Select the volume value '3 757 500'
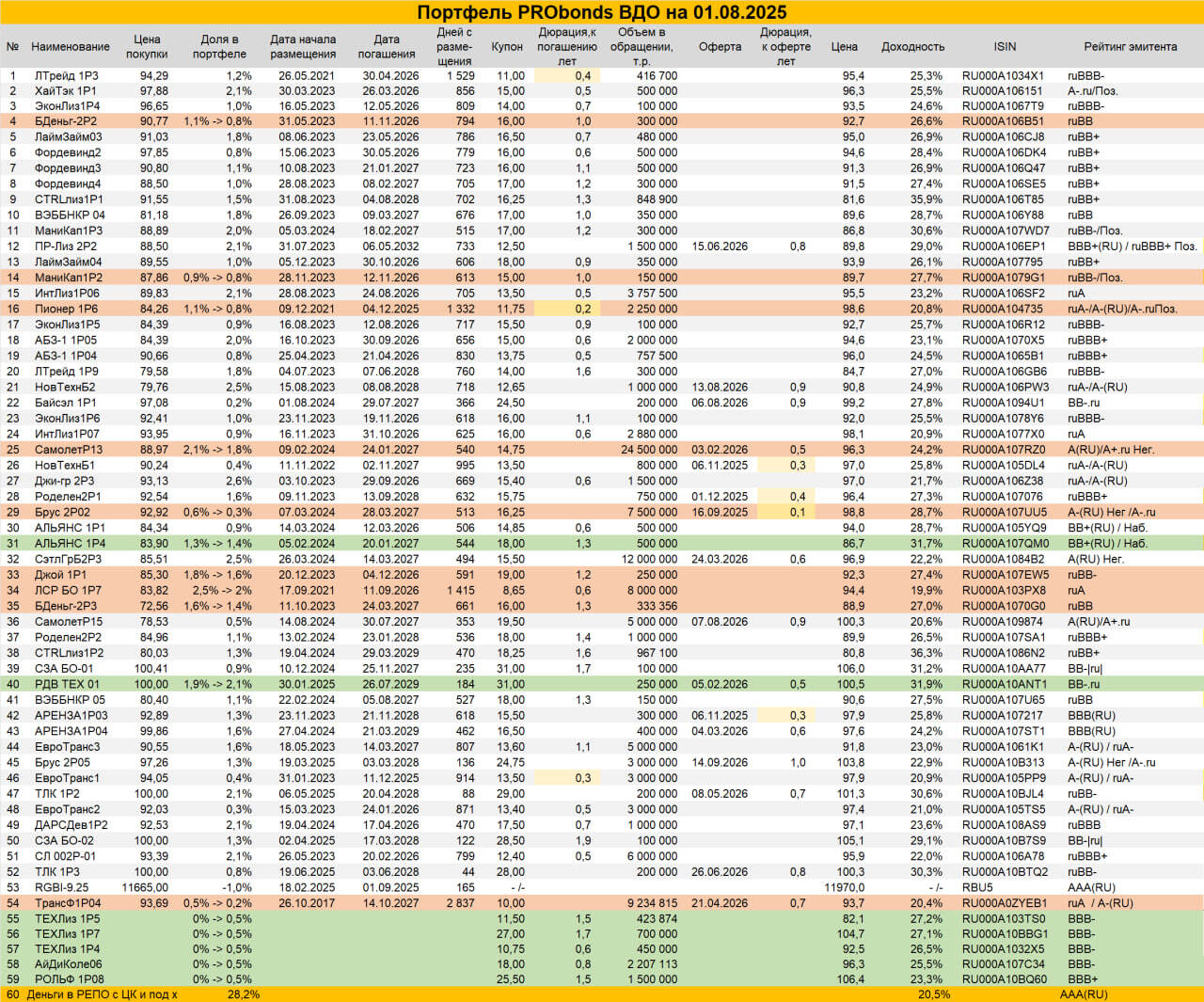Viewport: 1204px width, 1002px height. click(x=652, y=294)
